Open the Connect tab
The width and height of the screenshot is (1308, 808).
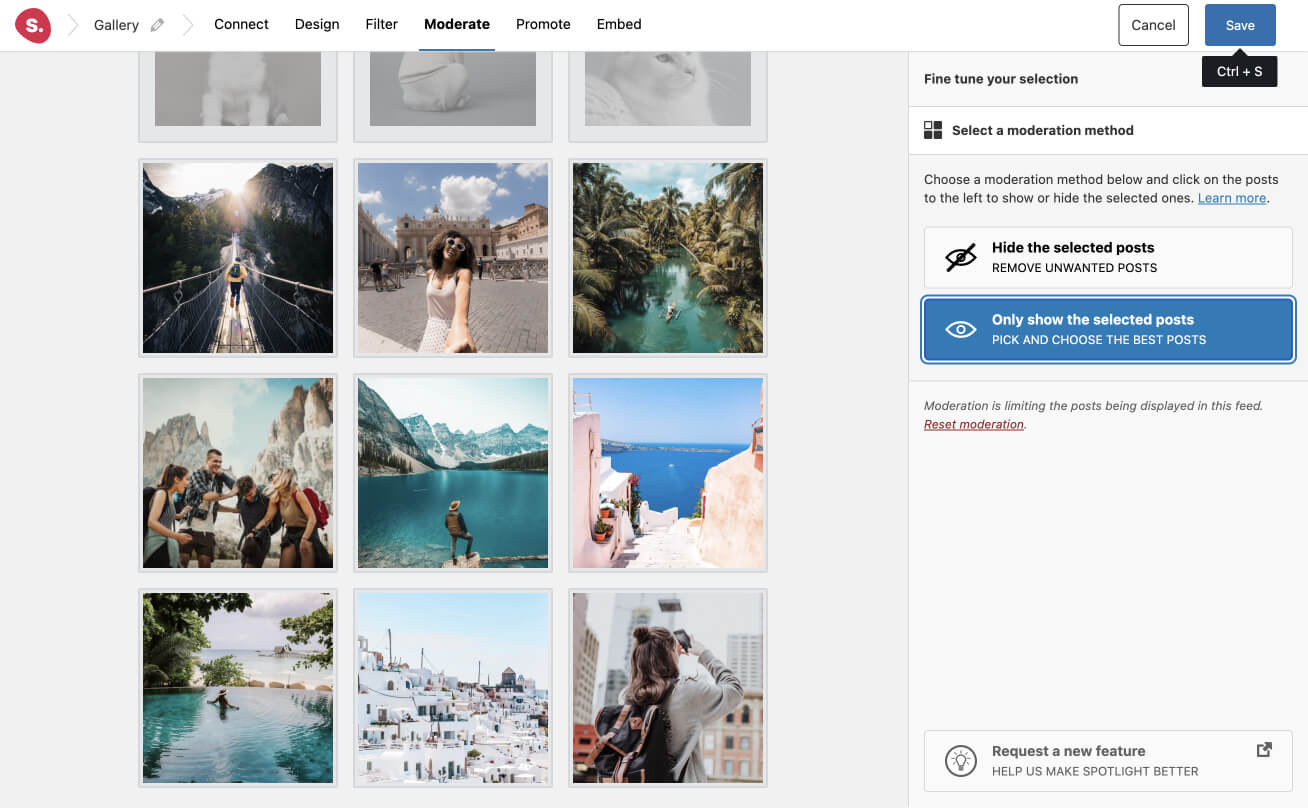[241, 24]
